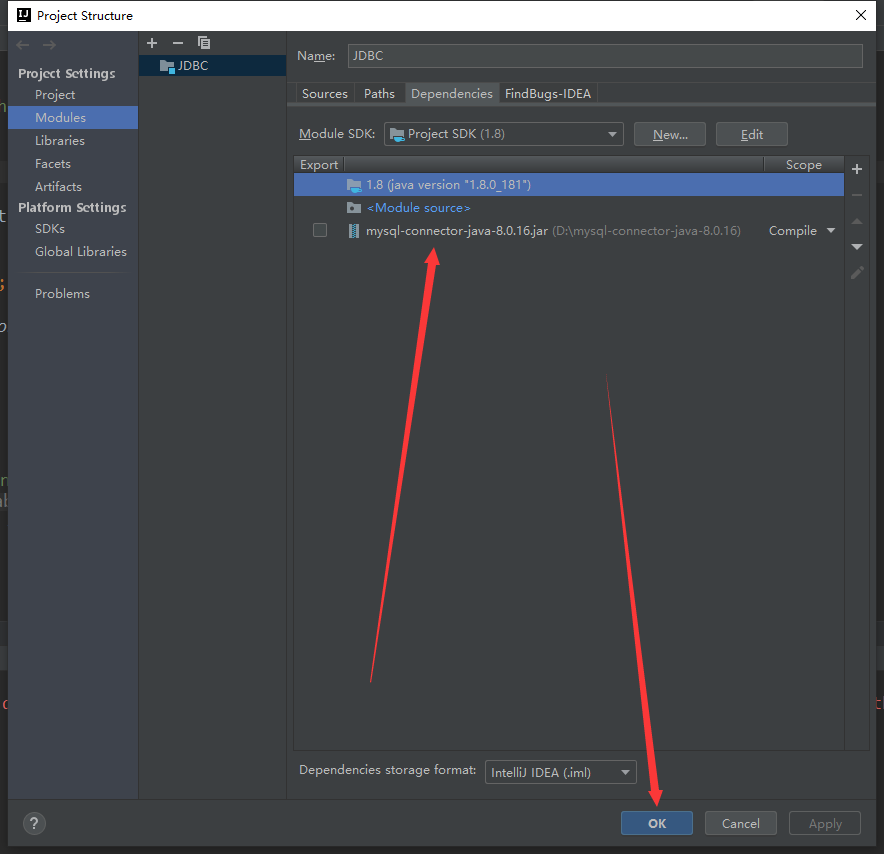Select 1.8 java version dependency row
The height and width of the screenshot is (854, 884).
[568, 185]
